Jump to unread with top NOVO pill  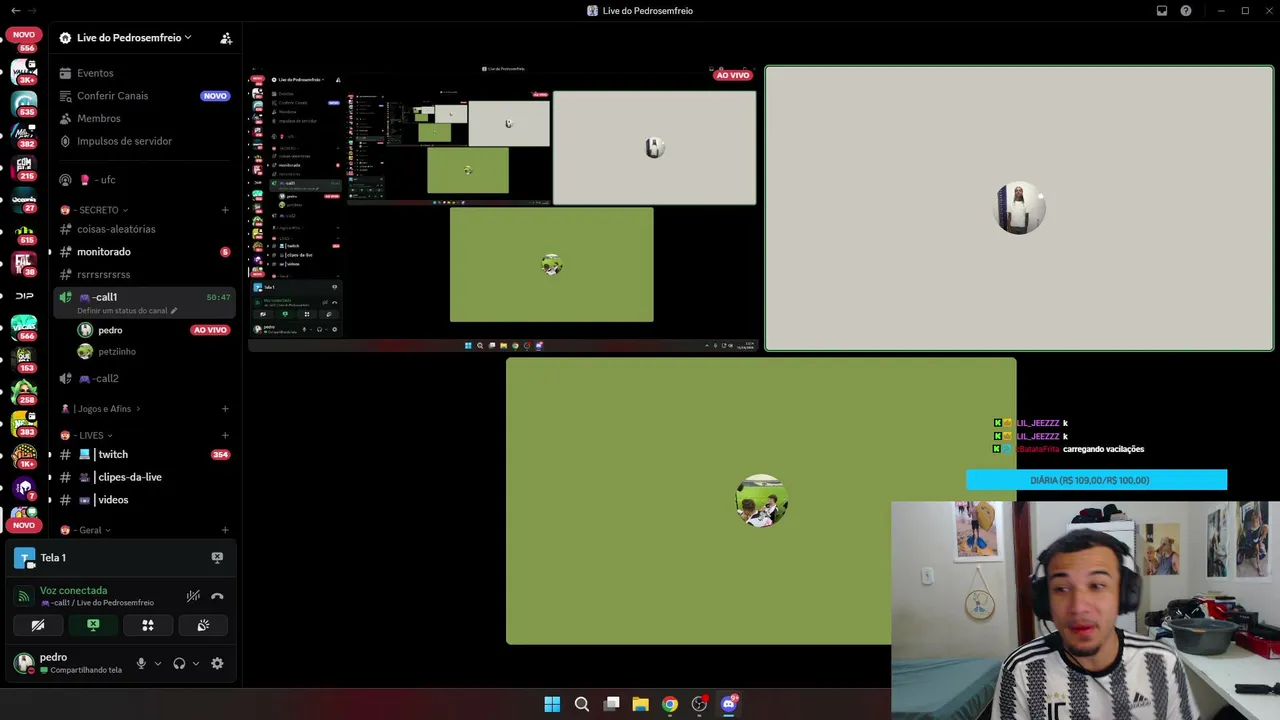pos(24,35)
